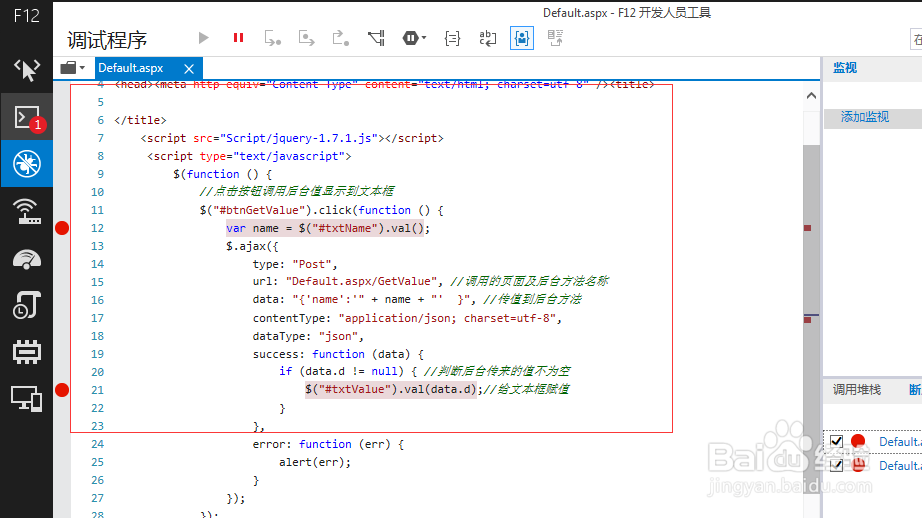This screenshot has width=922, height=518.
Task: Open first Default breakpoint entry link
Action: pos(900,442)
